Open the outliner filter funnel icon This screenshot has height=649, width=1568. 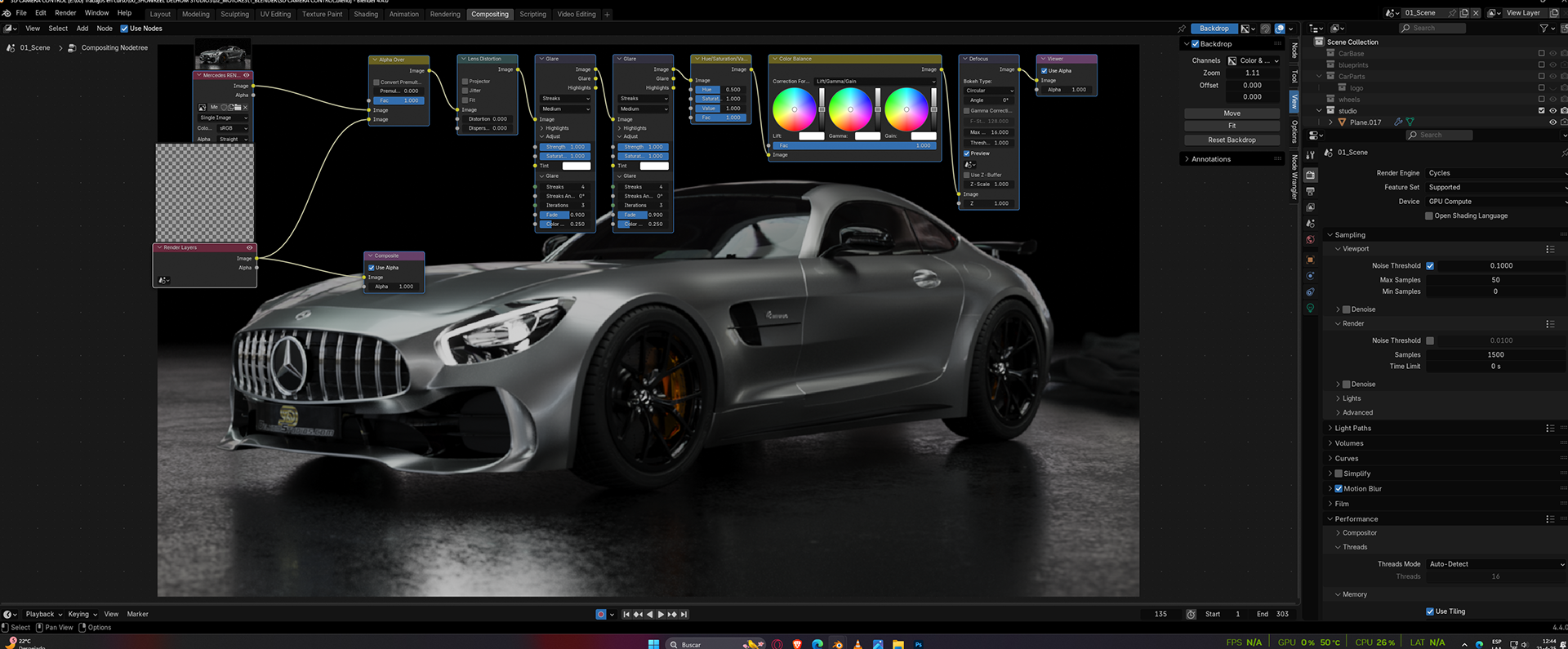pyautogui.click(x=1543, y=28)
